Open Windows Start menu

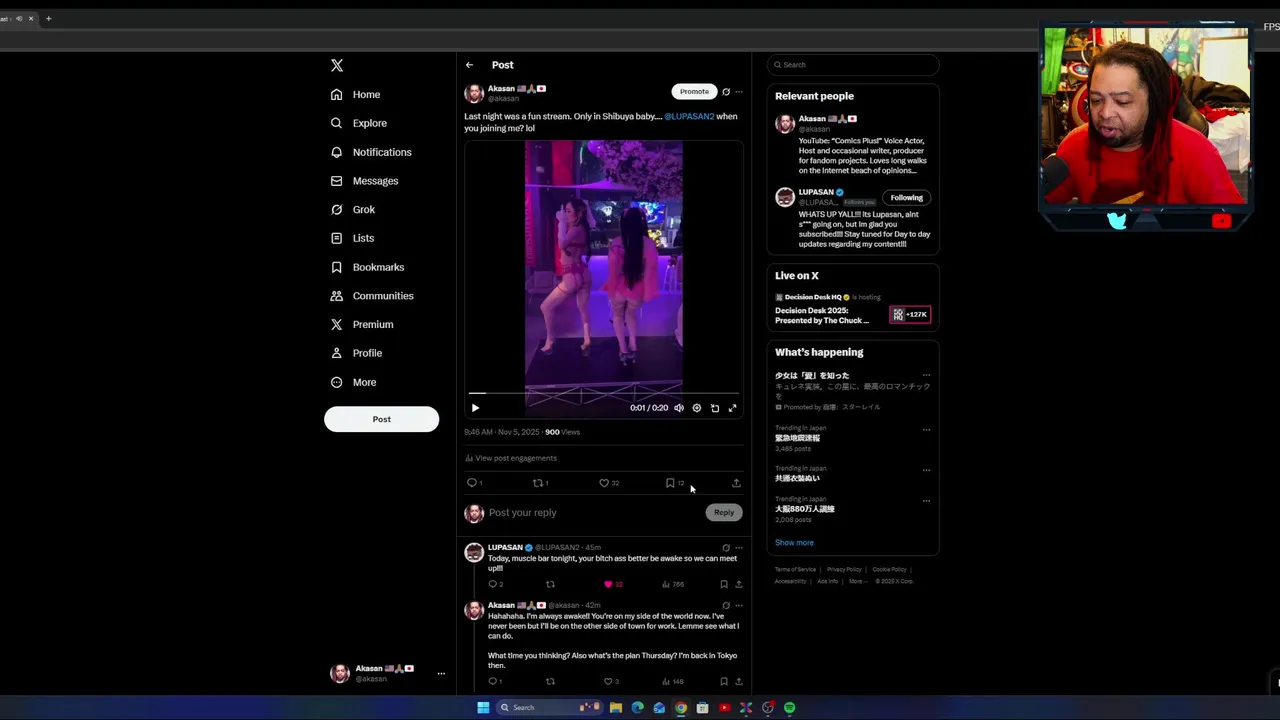click(483, 708)
